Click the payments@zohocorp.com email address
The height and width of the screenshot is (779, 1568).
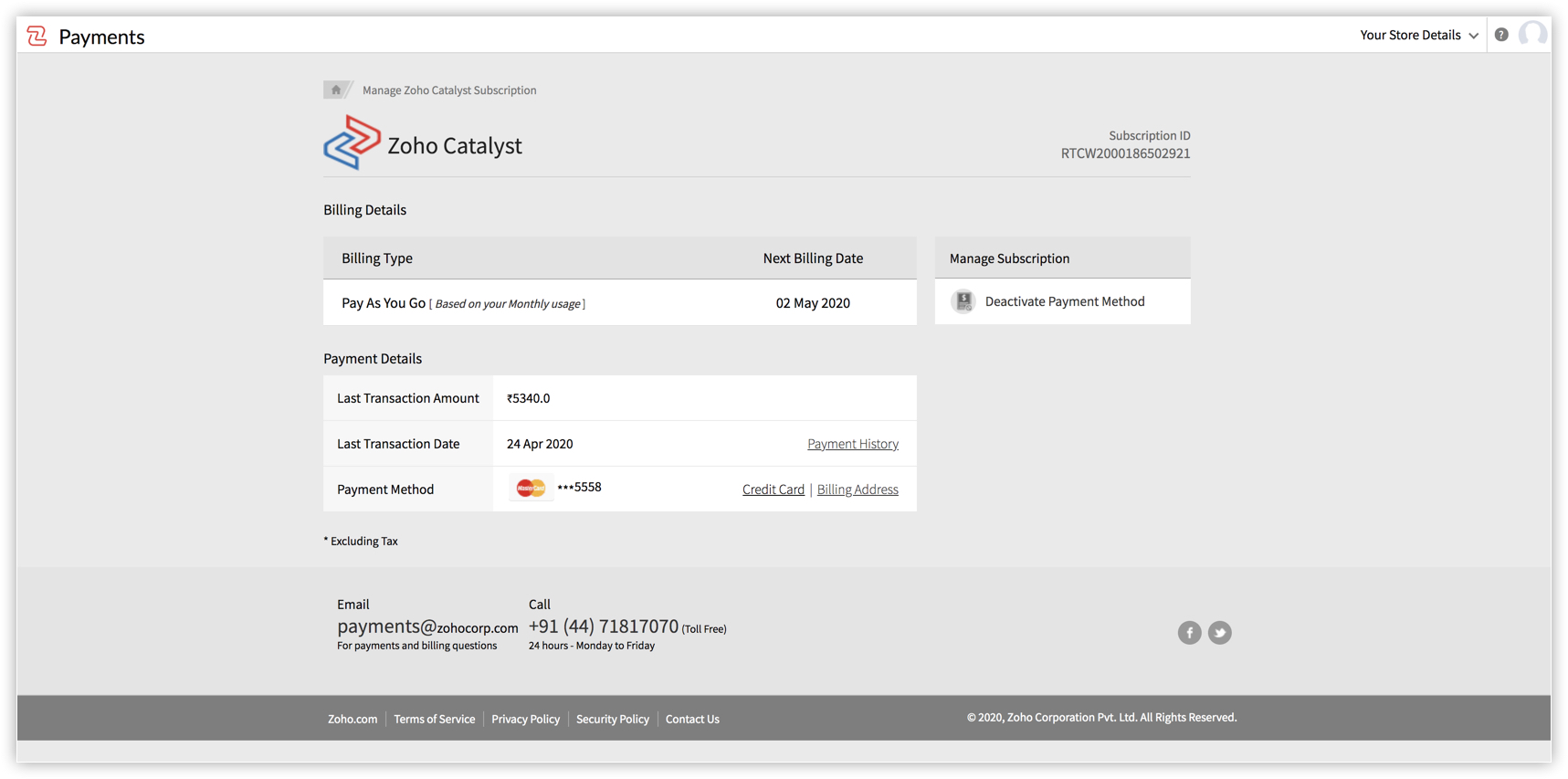pyautogui.click(x=427, y=626)
